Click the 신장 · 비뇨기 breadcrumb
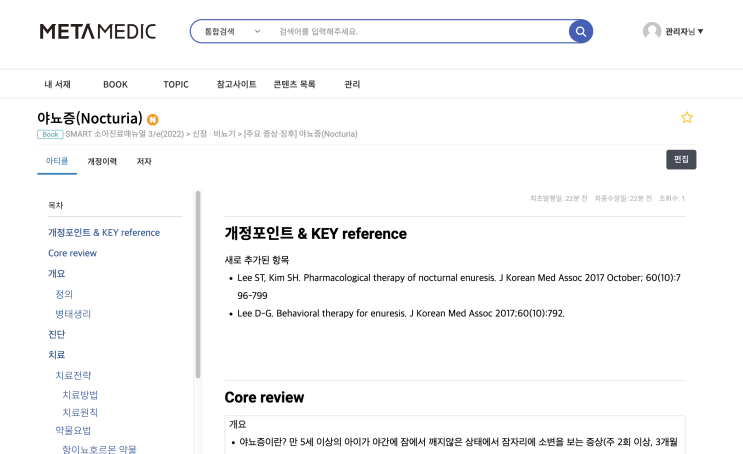 pos(214,134)
